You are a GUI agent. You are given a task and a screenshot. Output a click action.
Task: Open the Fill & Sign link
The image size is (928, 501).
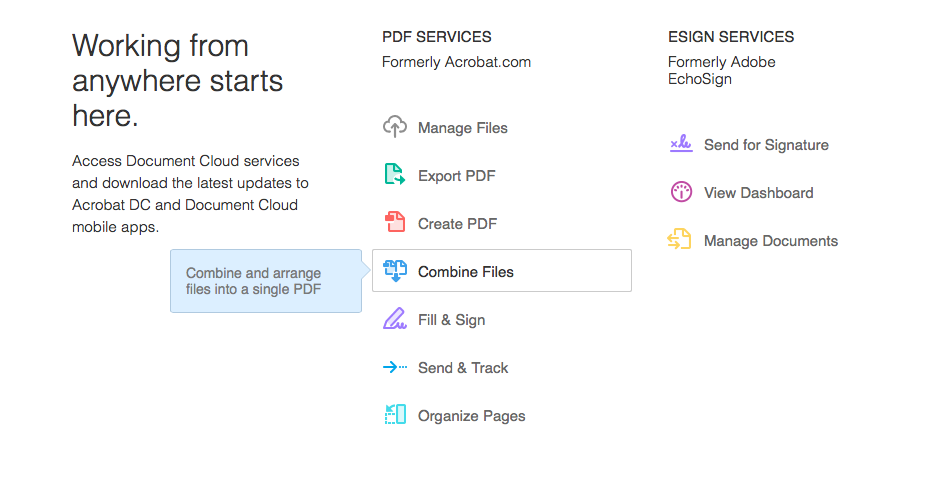[x=452, y=320]
